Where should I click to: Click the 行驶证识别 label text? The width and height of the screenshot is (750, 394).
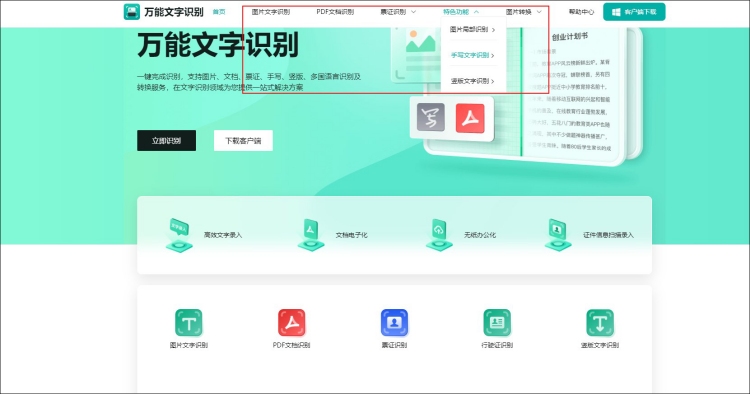pyautogui.click(x=497, y=345)
